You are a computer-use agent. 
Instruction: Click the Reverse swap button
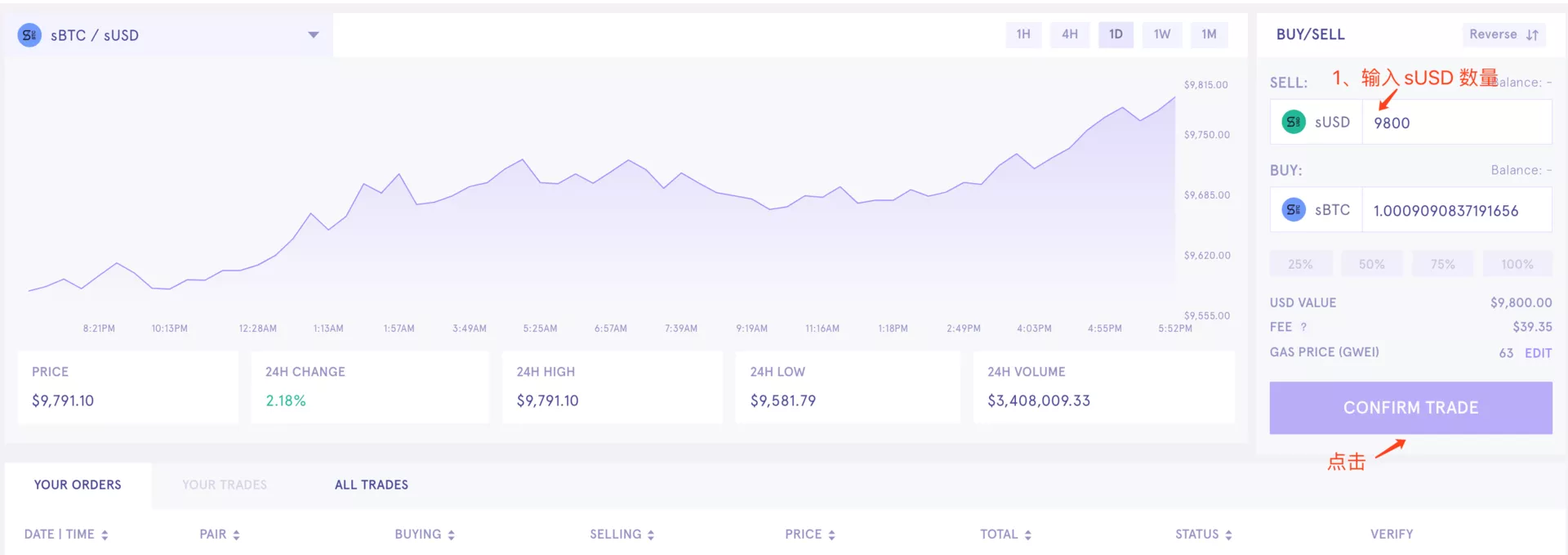1503,34
